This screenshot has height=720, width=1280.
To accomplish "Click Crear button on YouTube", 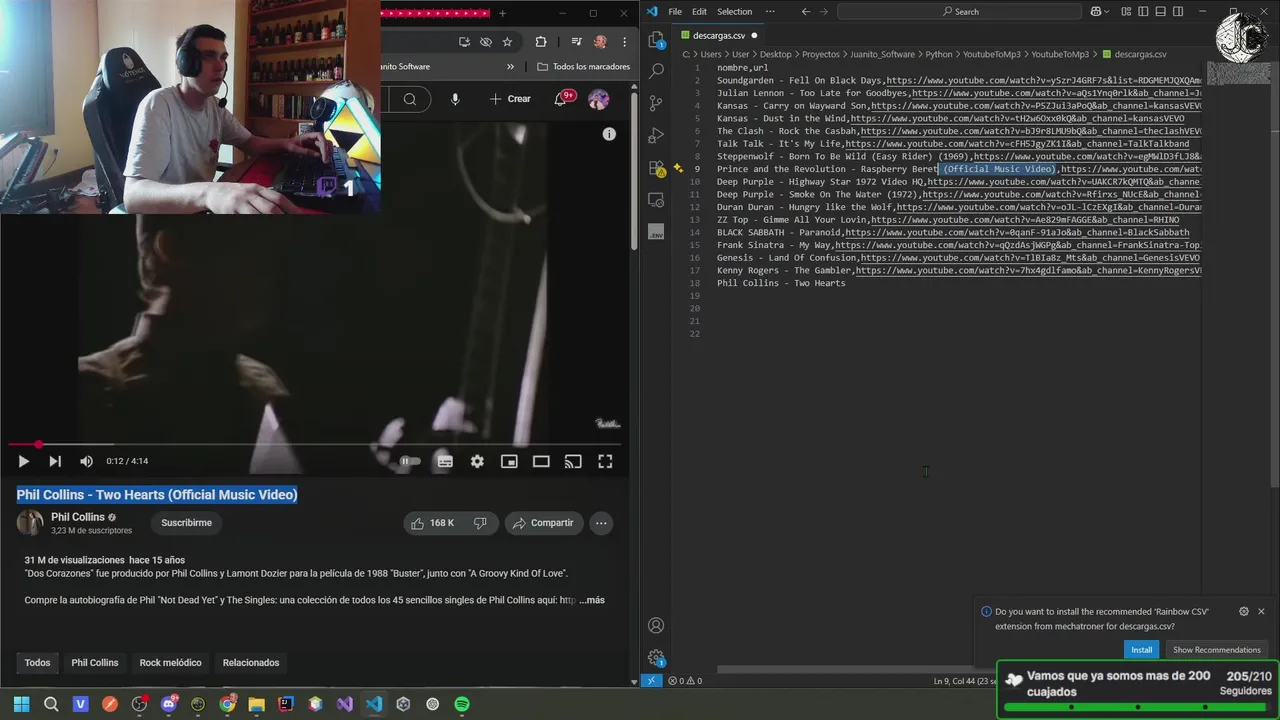I will coord(510,99).
